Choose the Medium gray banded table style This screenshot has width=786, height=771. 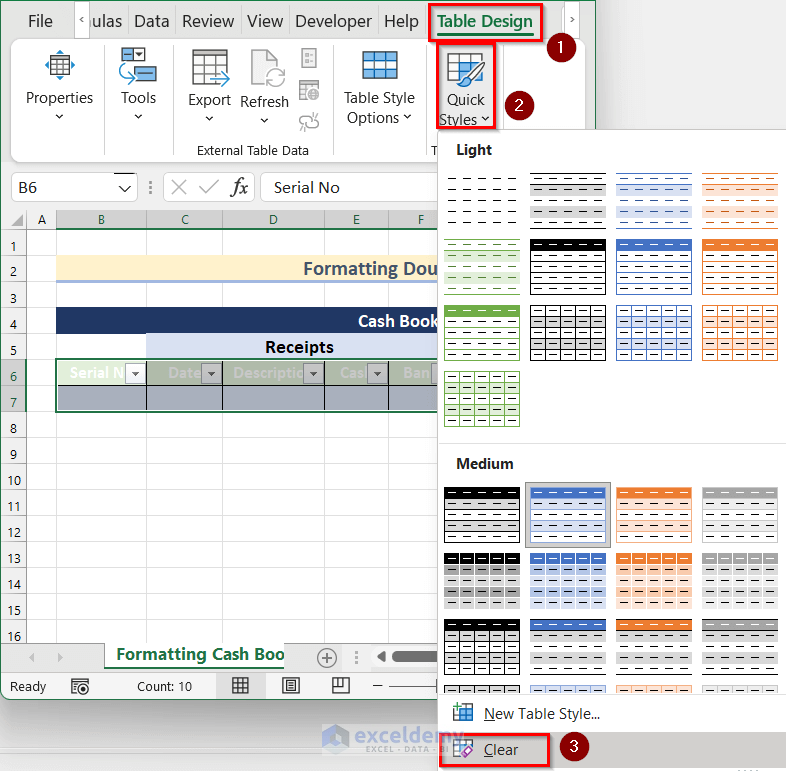(x=739, y=515)
